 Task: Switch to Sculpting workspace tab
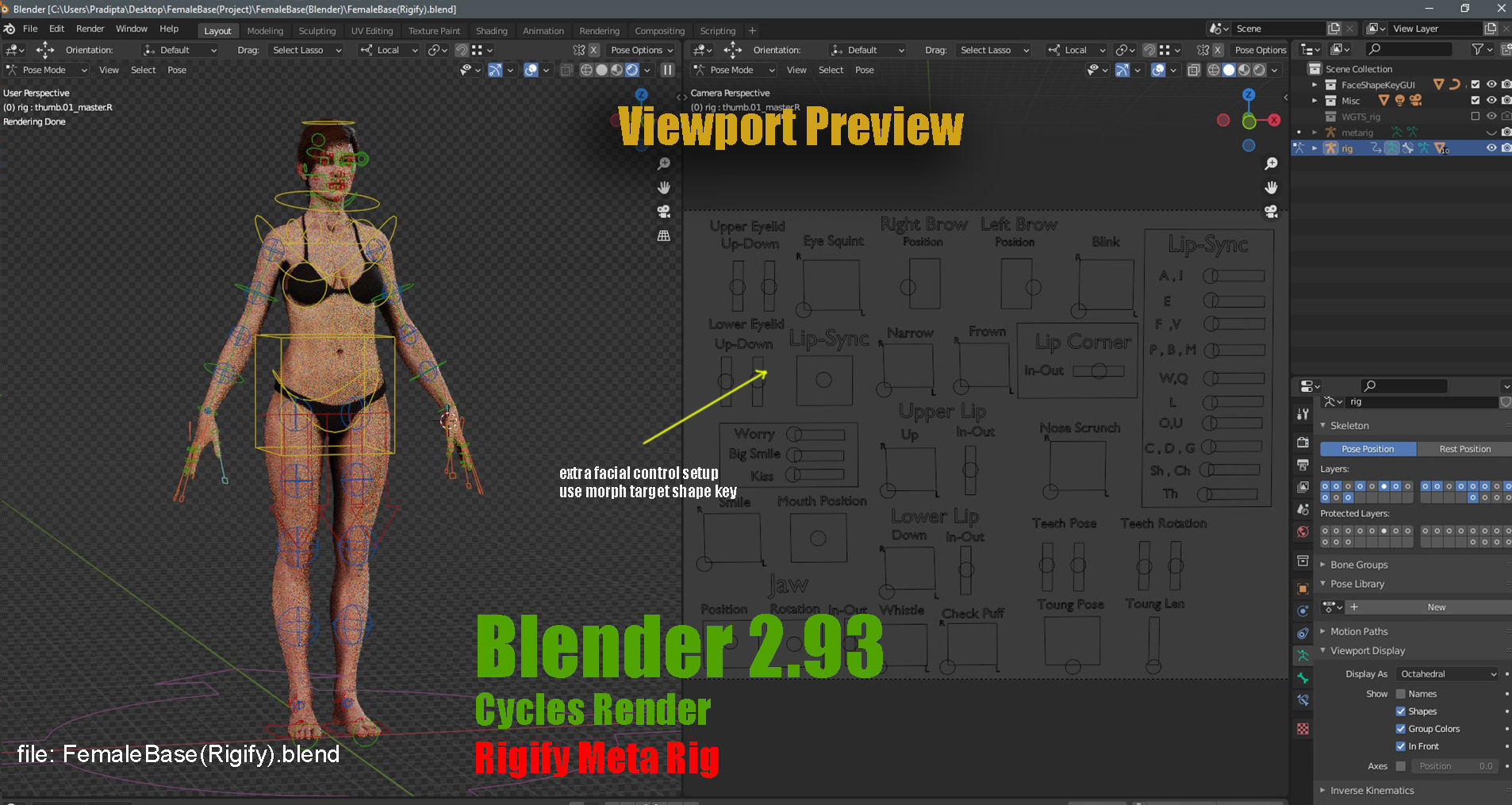click(x=317, y=31)
